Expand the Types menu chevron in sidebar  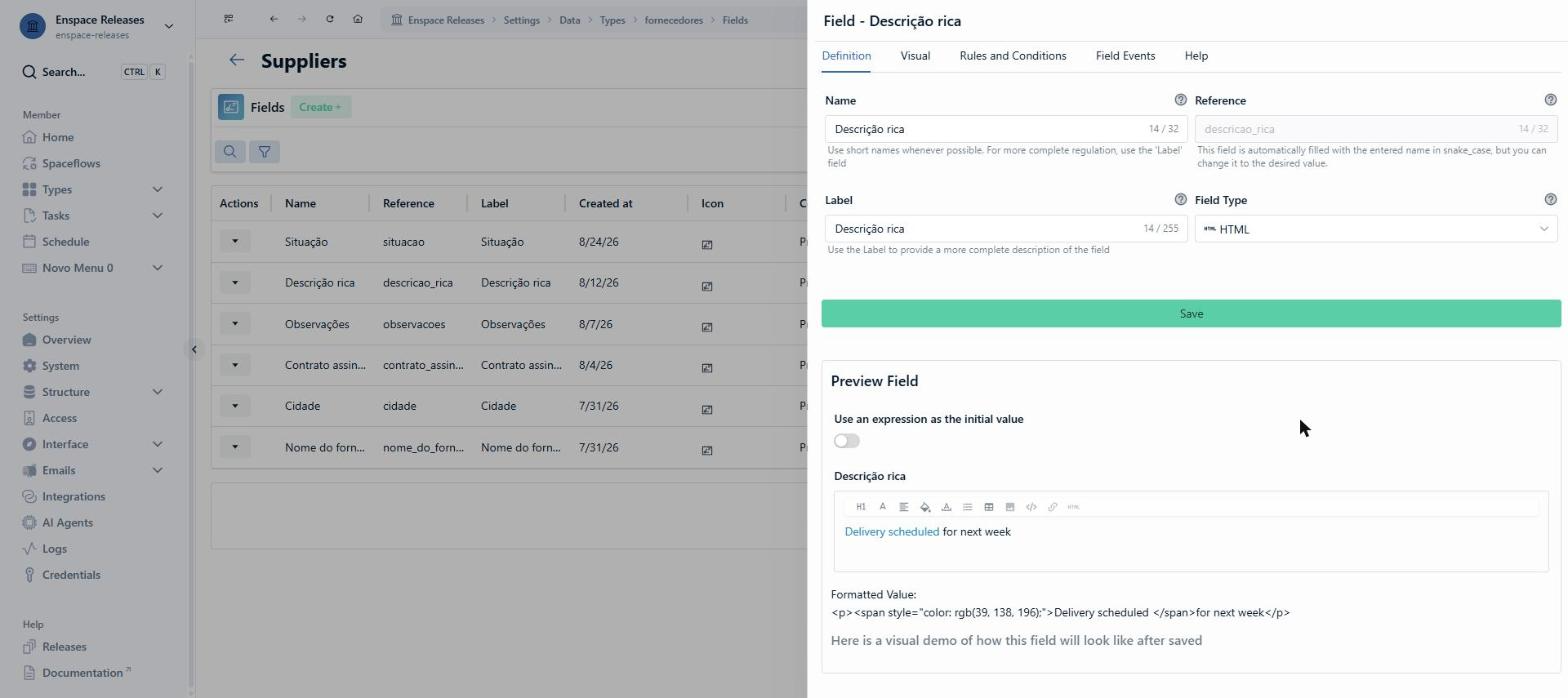tap(157, 189)
